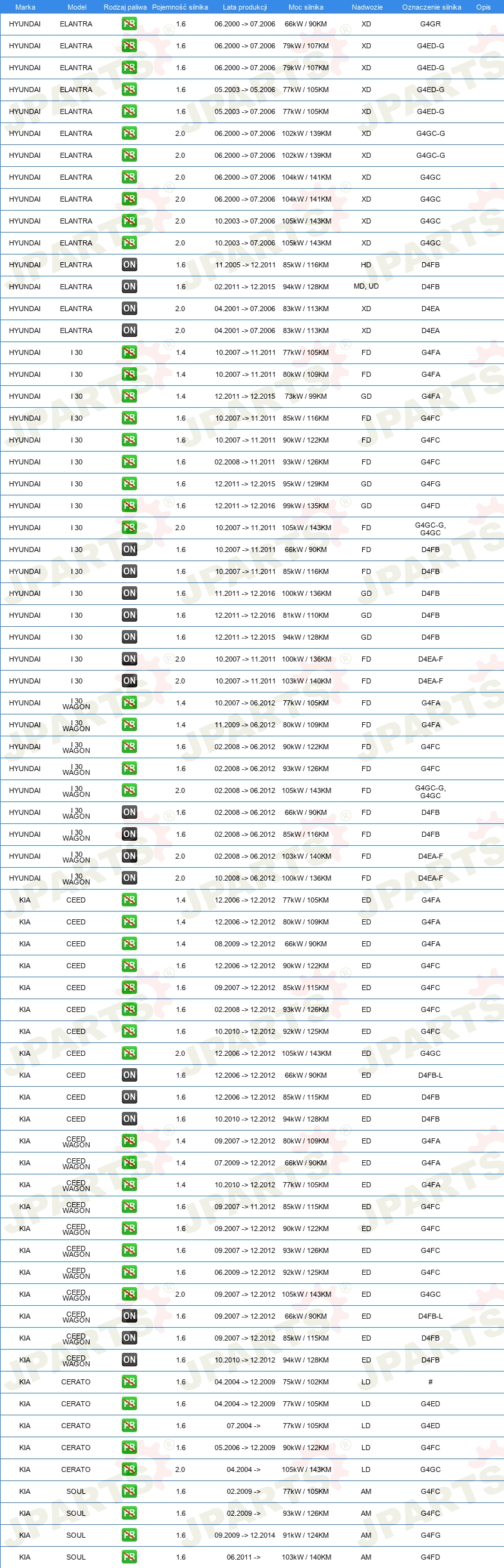The width and height of the screenshot is (504, 1568).
Task: Click petrol icon in Cerato 75kW / 102KM row
Action: (129, 1382)
